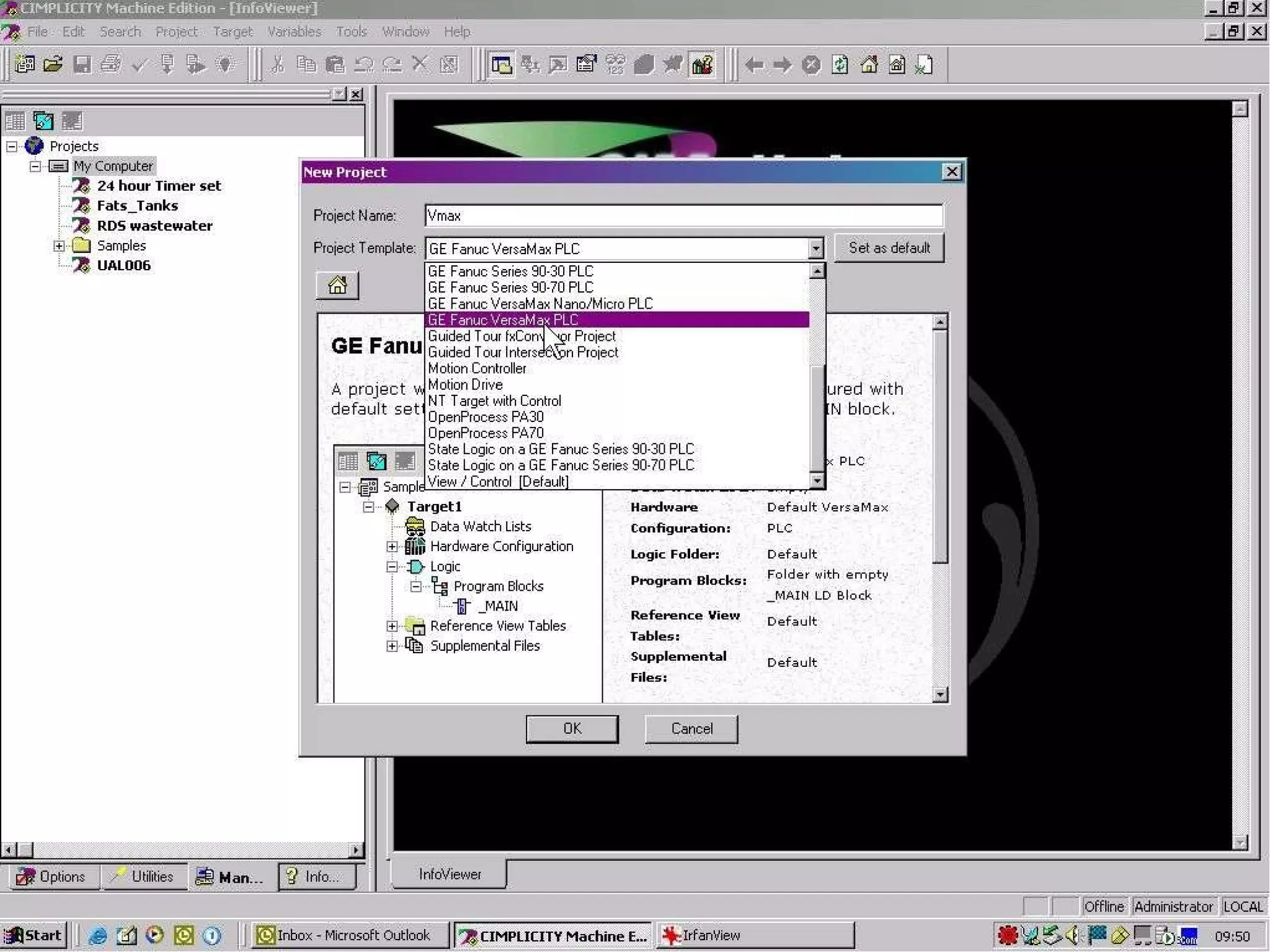Click the Print toolbar icon
The width and height of the screenshot is (1270, 952).
(111, 64)
